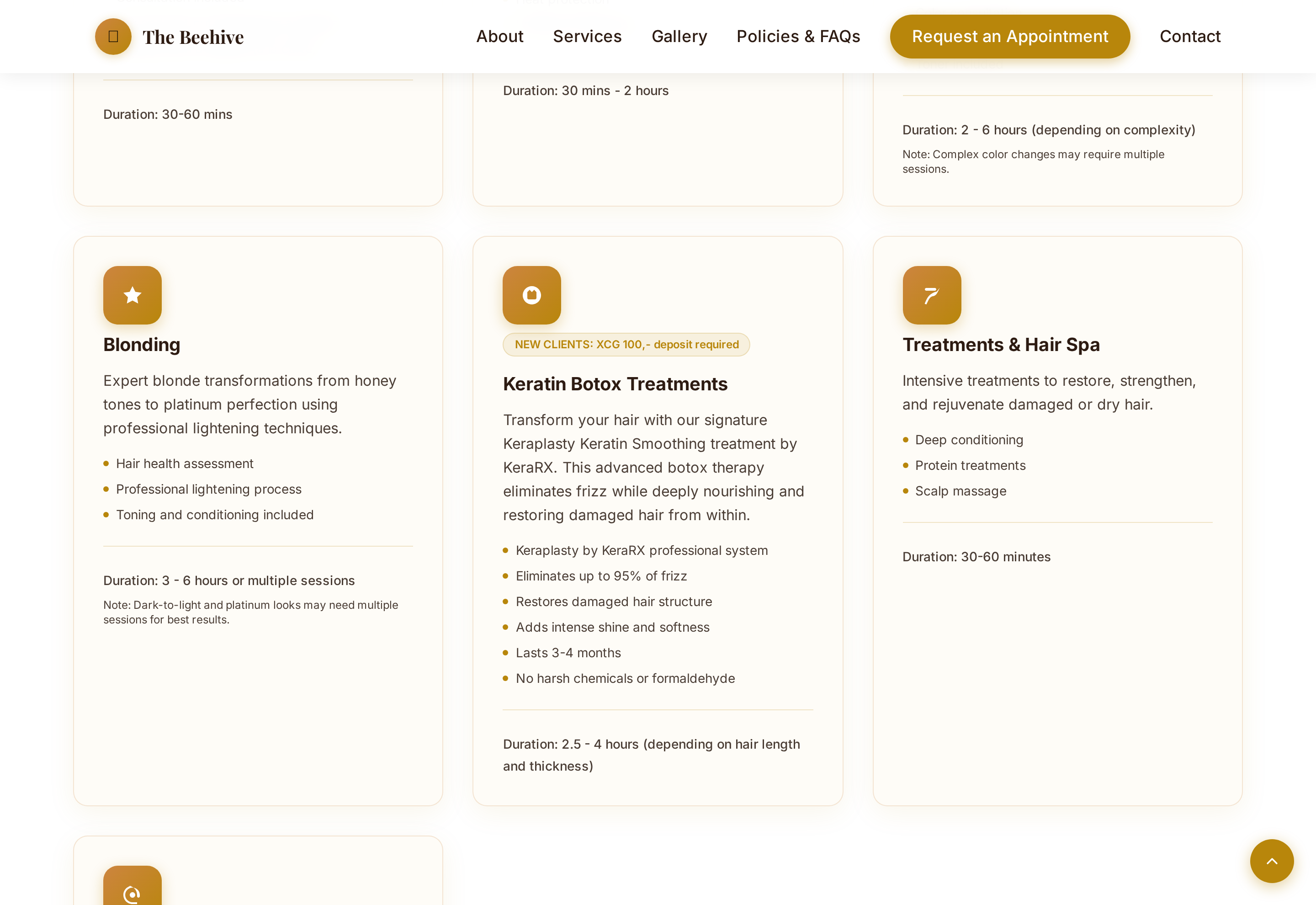Click The Beehive brand name
Screen dimensions: 1316x905
(x=193, y=37)
